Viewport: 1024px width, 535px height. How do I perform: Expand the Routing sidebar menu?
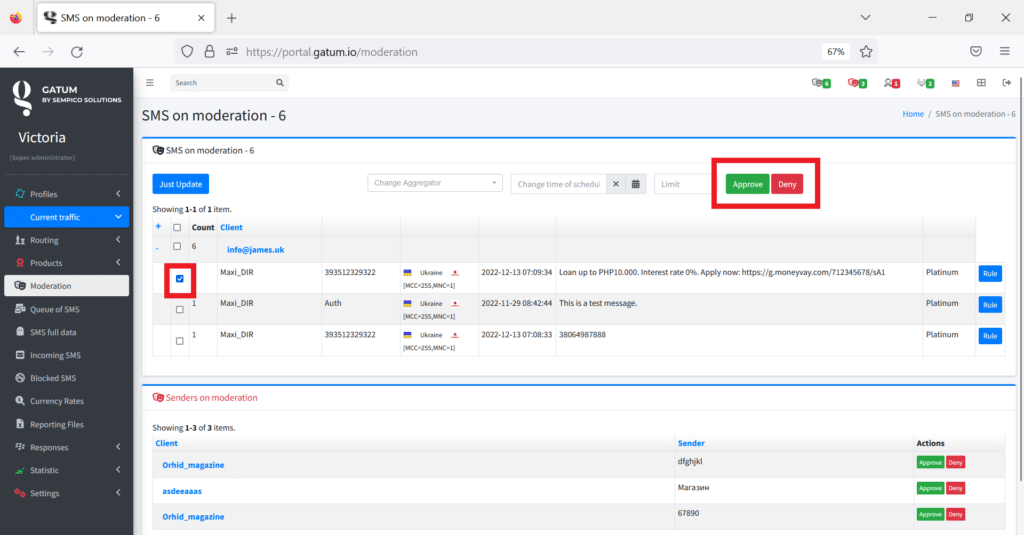point(67,240)
